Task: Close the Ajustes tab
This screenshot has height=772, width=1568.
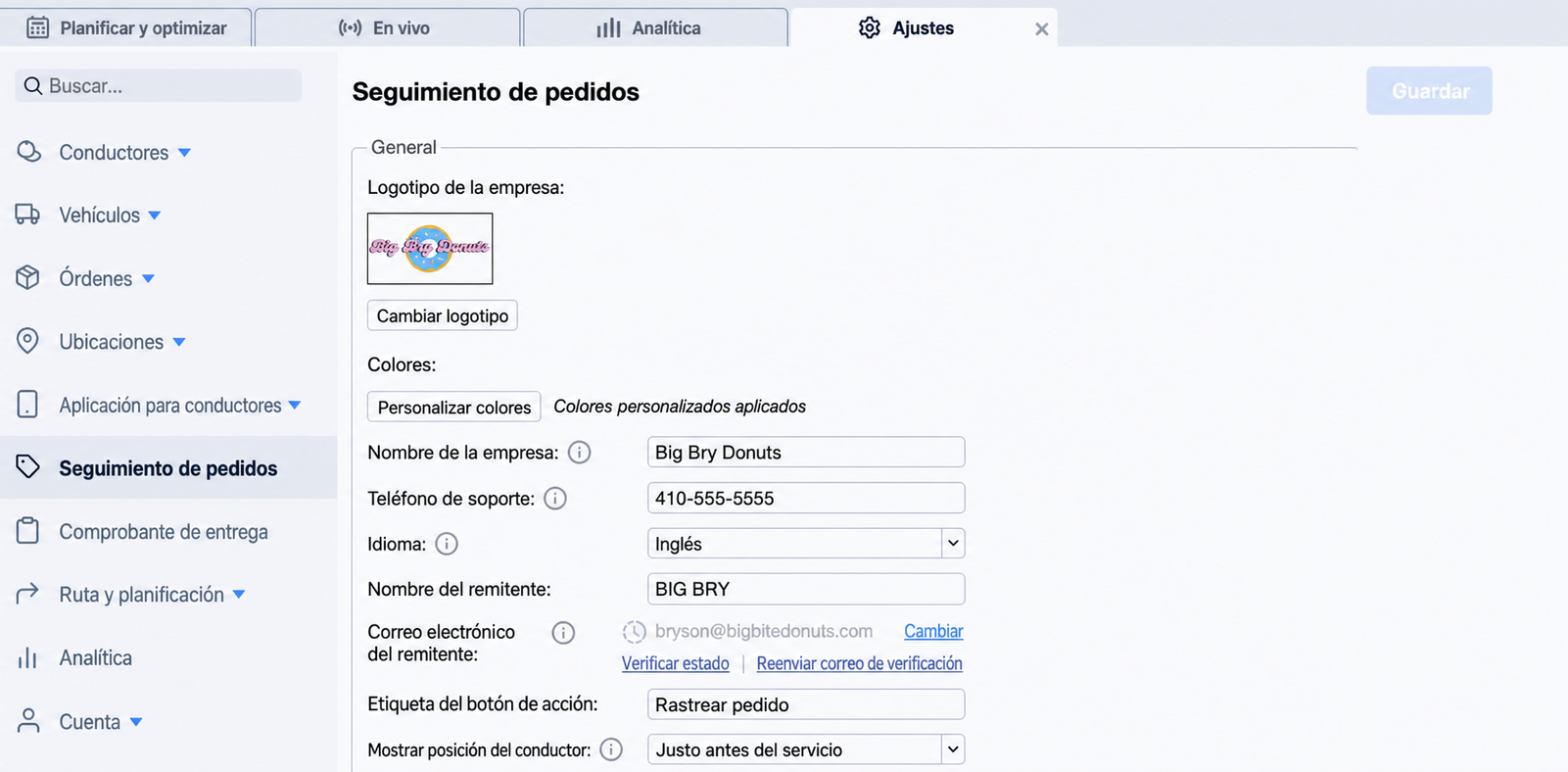Action: click(x=1042, y=29)
